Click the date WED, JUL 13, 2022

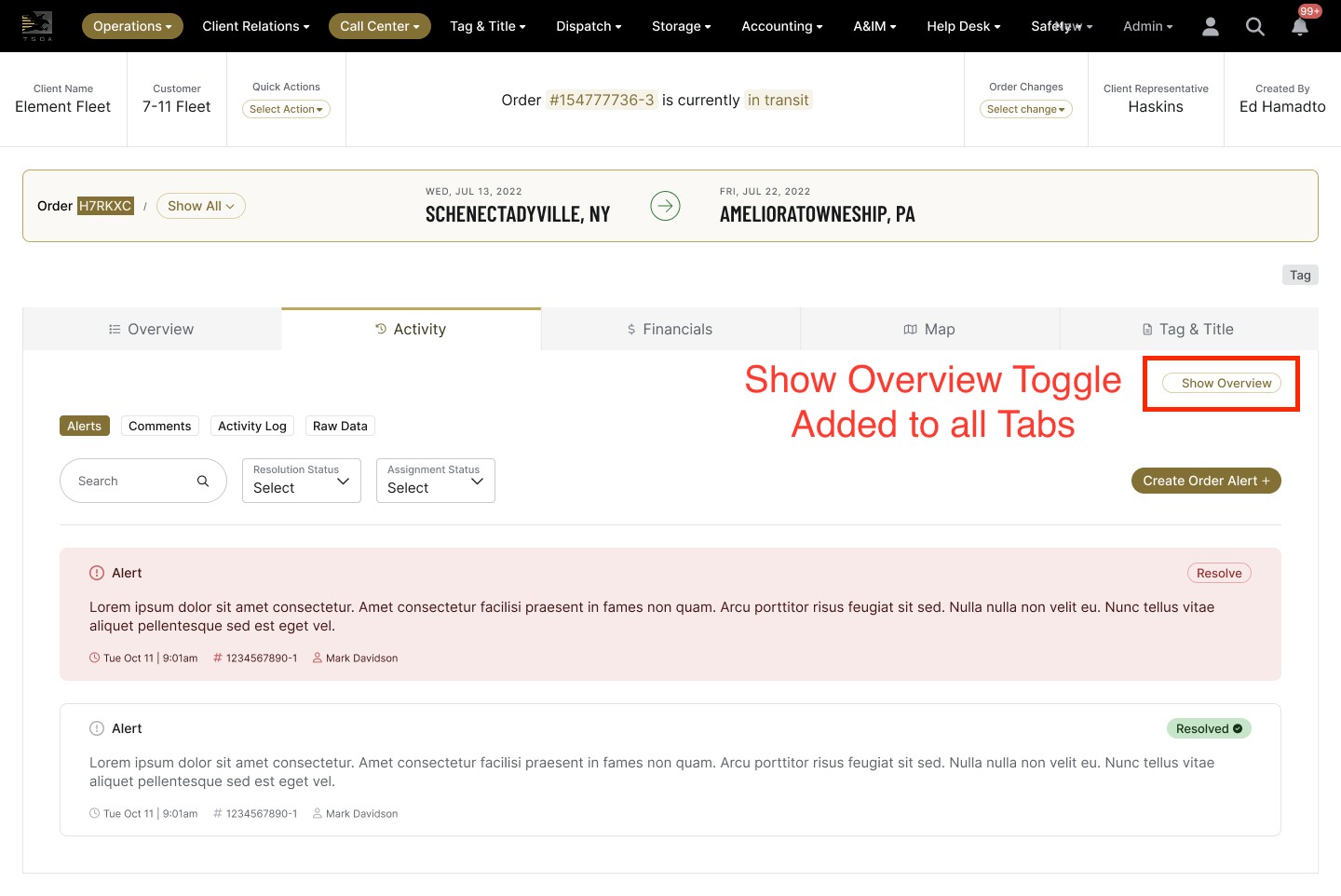[x=474, y=191]
